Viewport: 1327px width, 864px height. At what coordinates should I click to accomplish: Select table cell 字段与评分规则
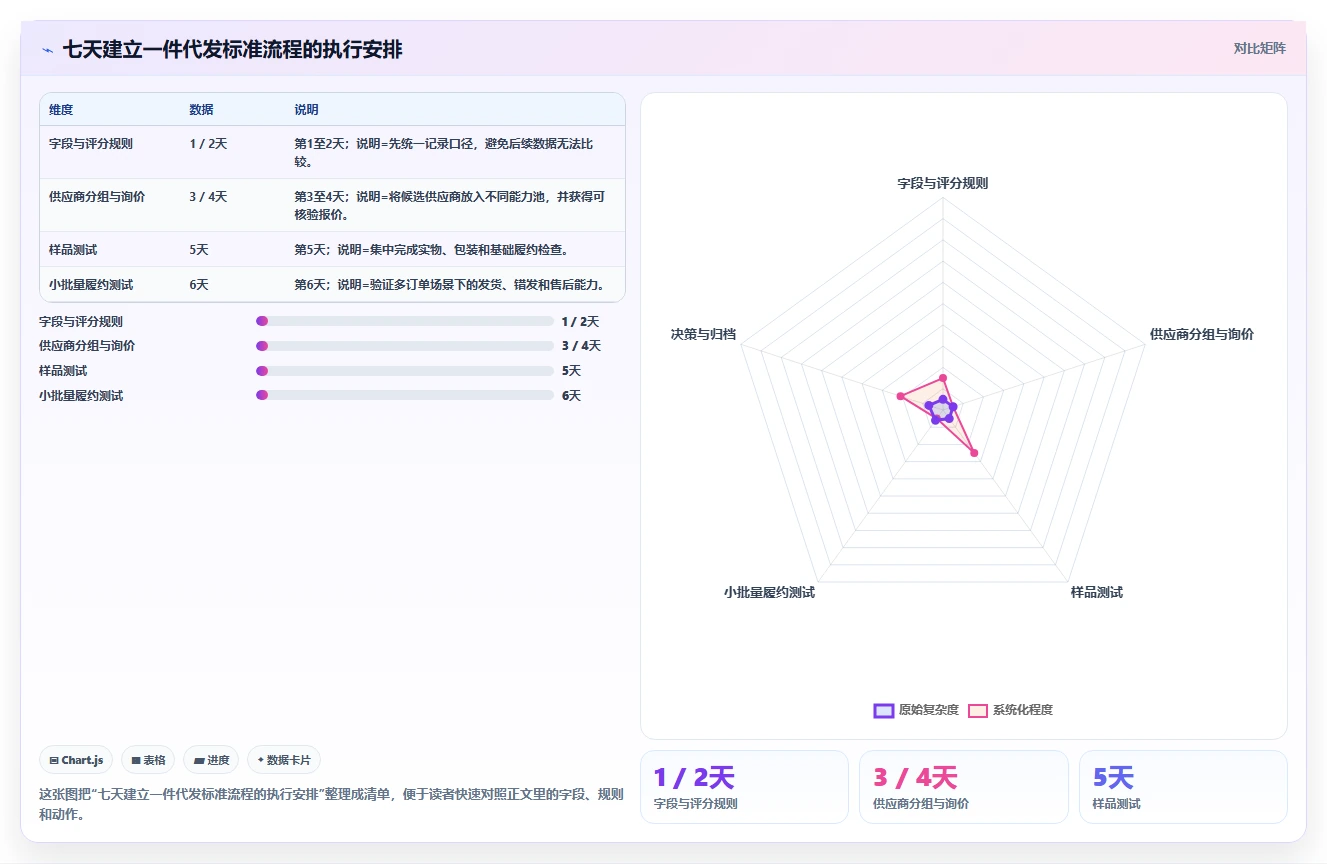[91, 144]
